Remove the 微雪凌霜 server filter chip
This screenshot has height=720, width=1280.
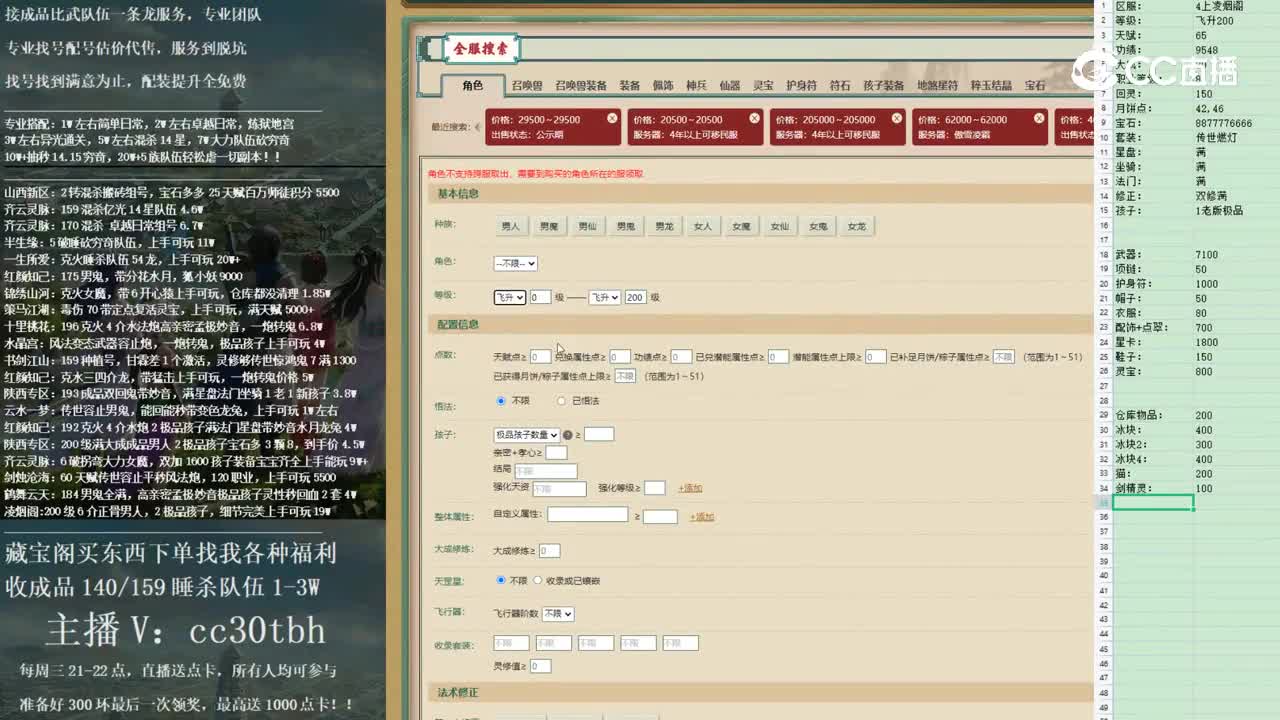[x=1038, y=117]
